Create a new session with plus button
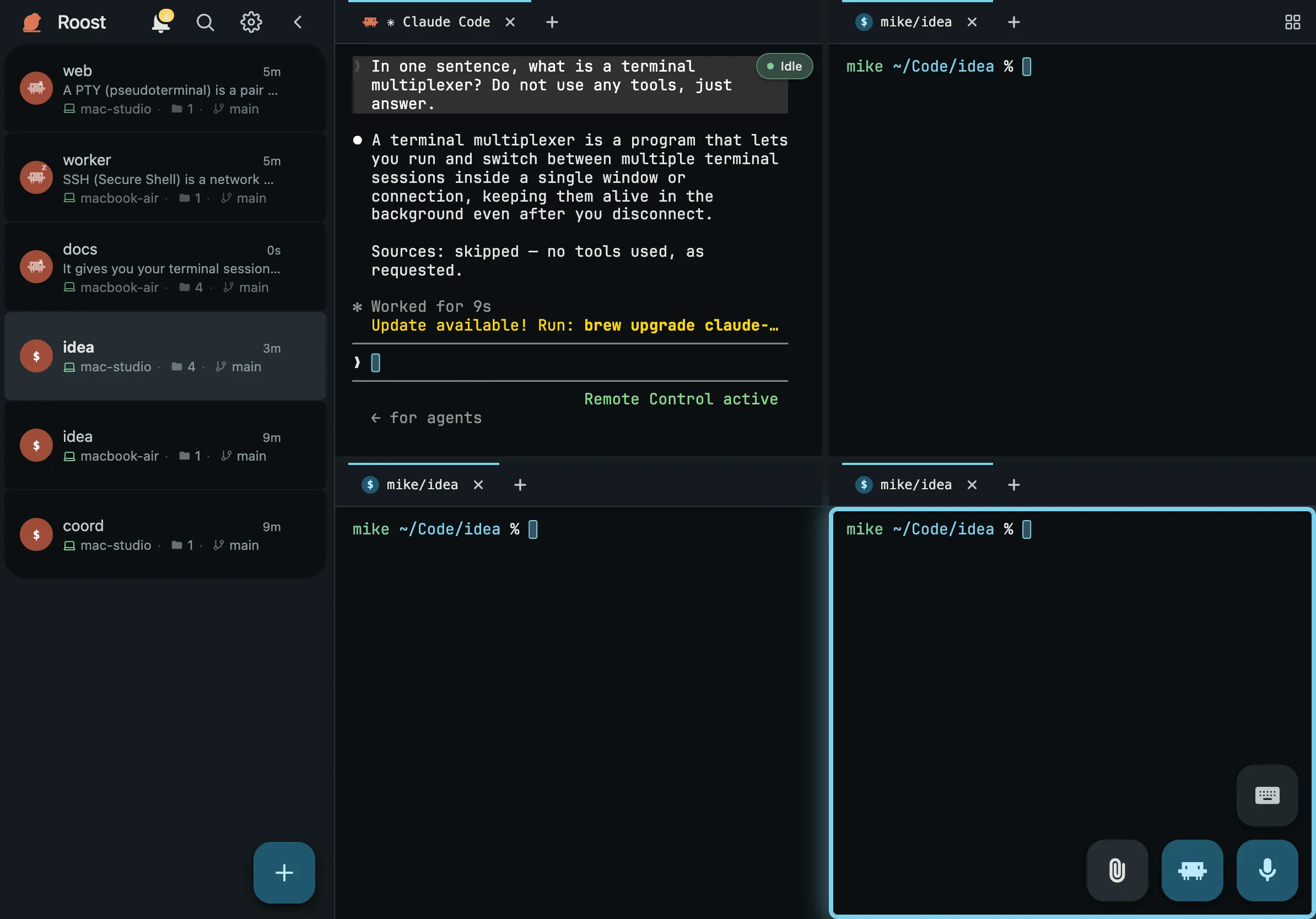1316x919 pixels. tap(284, 873)
